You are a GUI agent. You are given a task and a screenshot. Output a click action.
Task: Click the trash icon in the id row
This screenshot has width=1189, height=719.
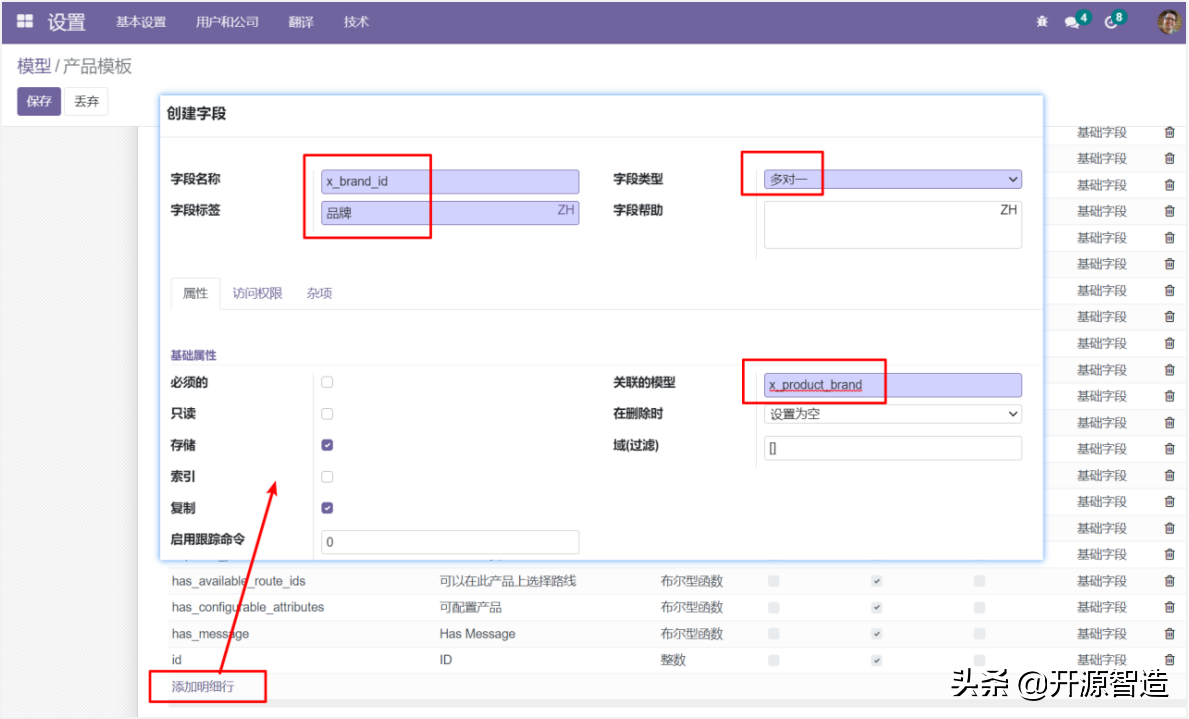tap(1169, 660)
